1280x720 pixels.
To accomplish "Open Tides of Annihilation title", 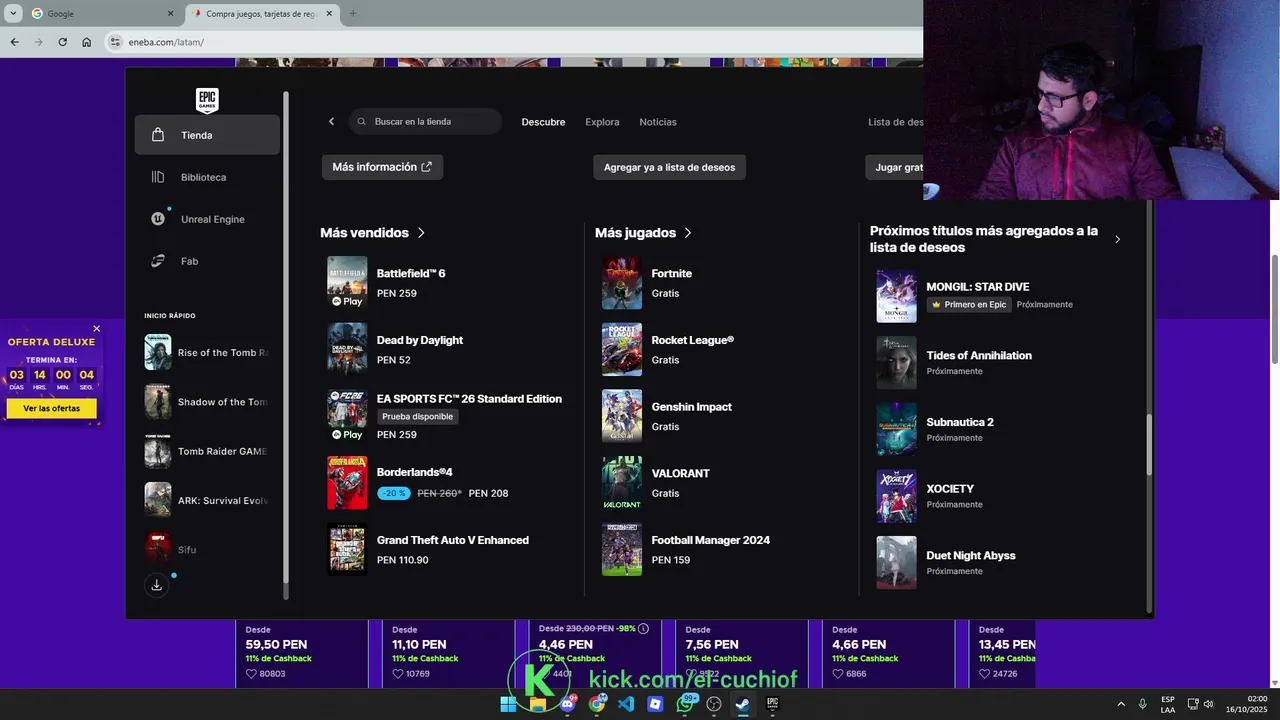I will pos(979,355).
